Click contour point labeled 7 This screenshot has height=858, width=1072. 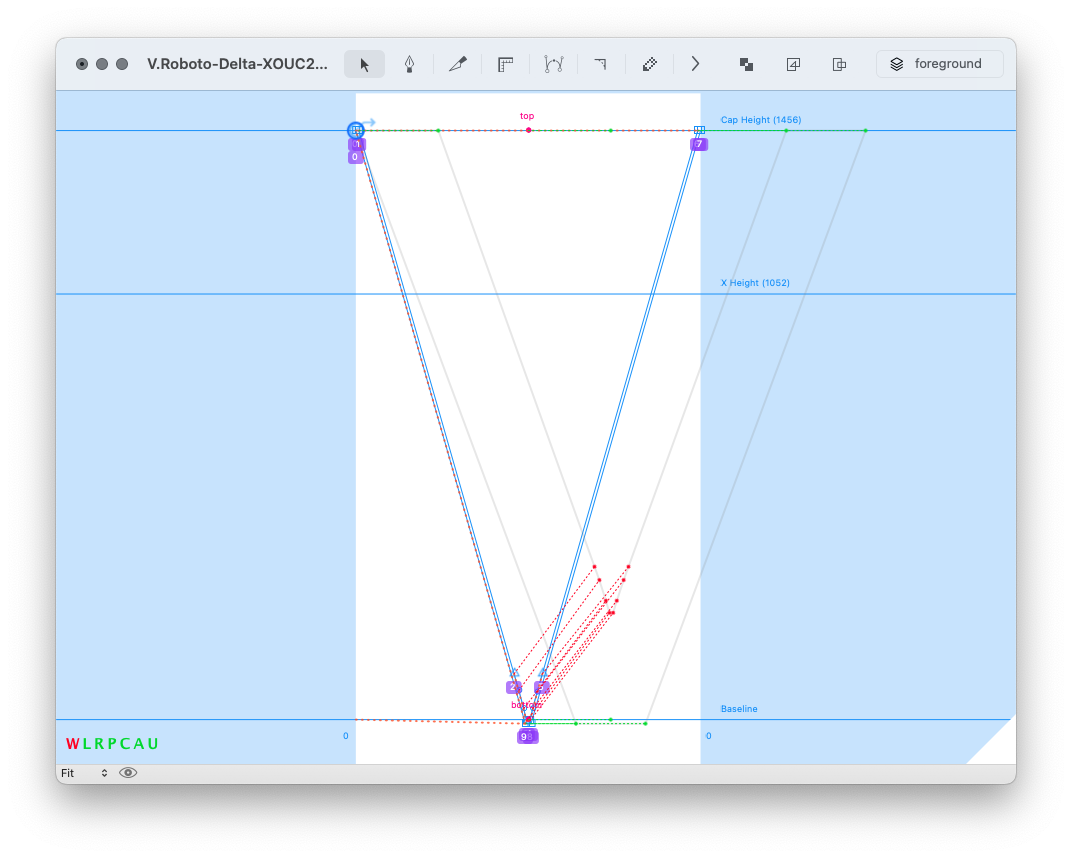click(x=699, y=144)
